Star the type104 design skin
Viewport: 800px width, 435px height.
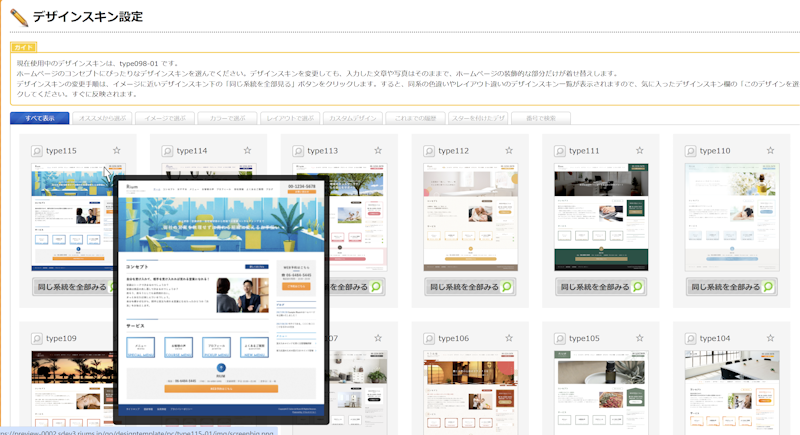770,338
